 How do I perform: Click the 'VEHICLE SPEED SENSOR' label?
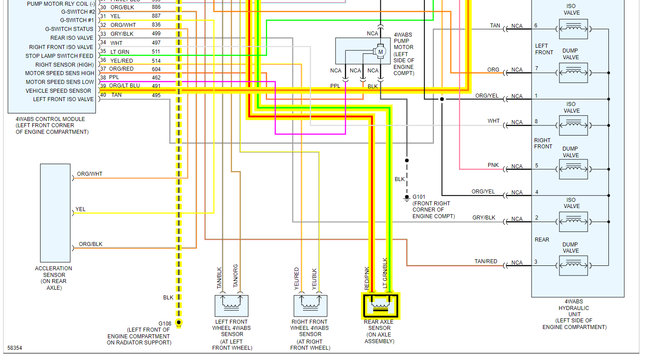pos(58,90)
